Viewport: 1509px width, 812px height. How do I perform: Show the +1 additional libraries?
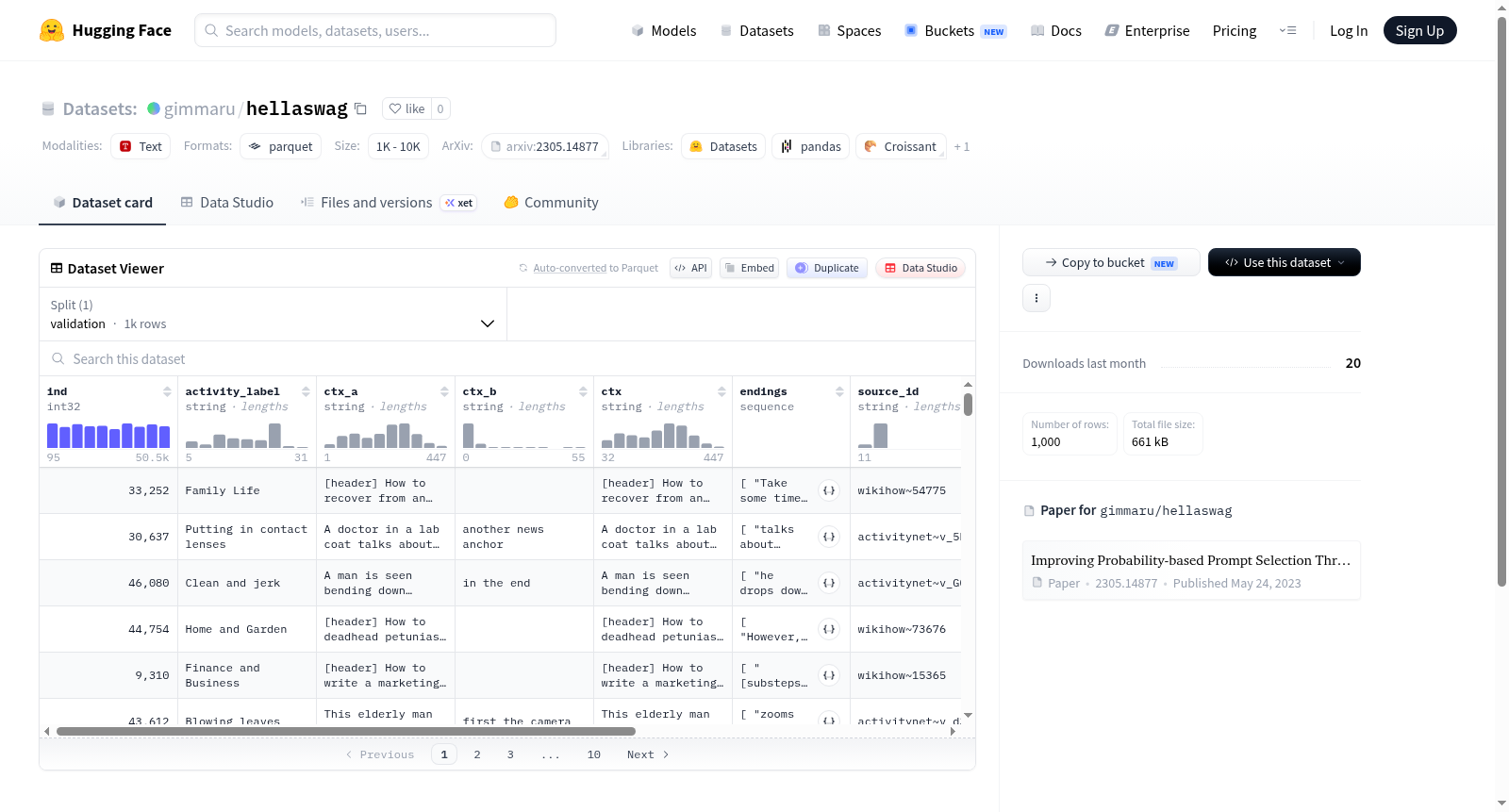pyautogui.click(x=962, y=146)
